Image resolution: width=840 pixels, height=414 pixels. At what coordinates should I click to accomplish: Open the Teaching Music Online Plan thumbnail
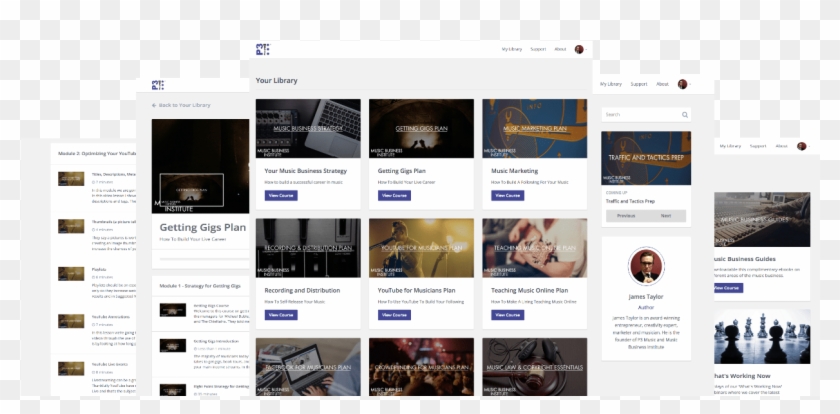(535, 248)
